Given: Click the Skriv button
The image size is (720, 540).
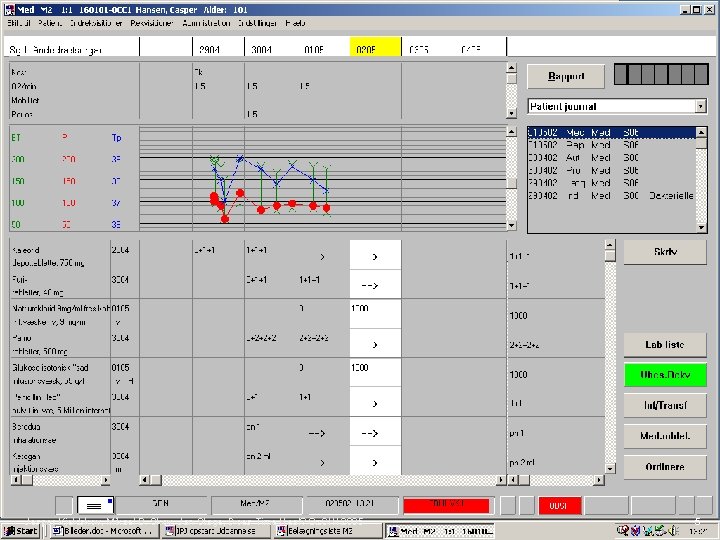Looking at the screenshot, I should click(665, 252).
